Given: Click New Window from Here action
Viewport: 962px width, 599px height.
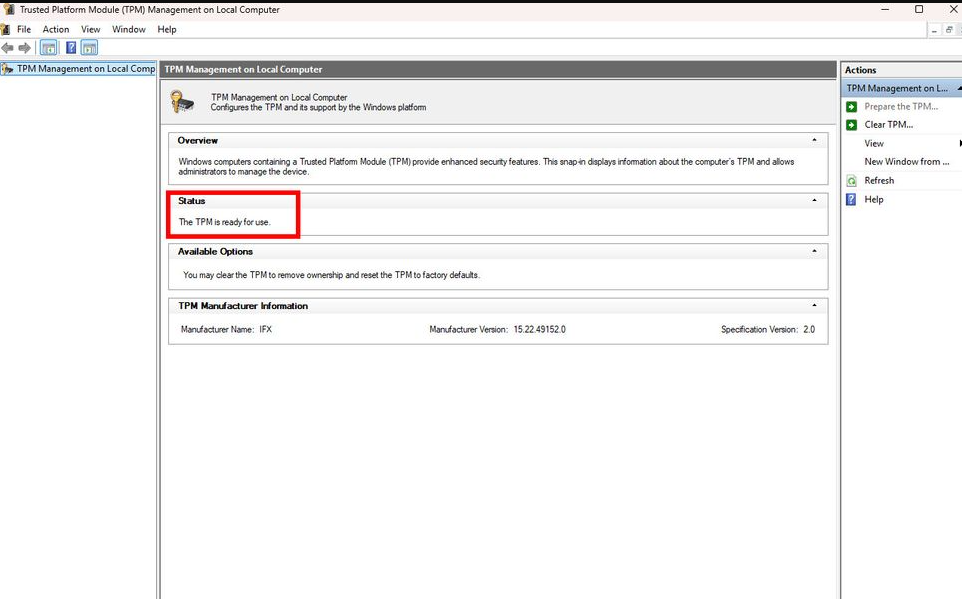Looking at the screenshot, I should coord(906,162).
